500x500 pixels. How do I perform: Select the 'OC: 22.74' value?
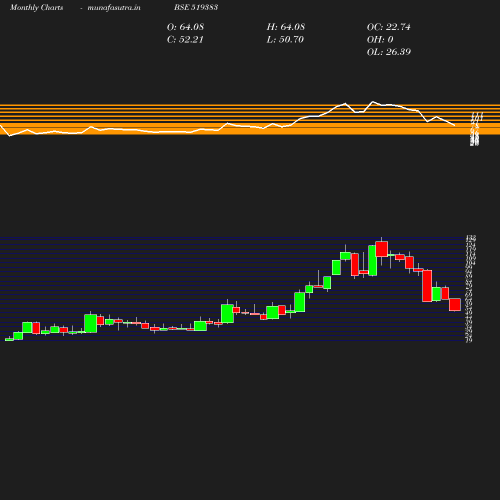389,27
